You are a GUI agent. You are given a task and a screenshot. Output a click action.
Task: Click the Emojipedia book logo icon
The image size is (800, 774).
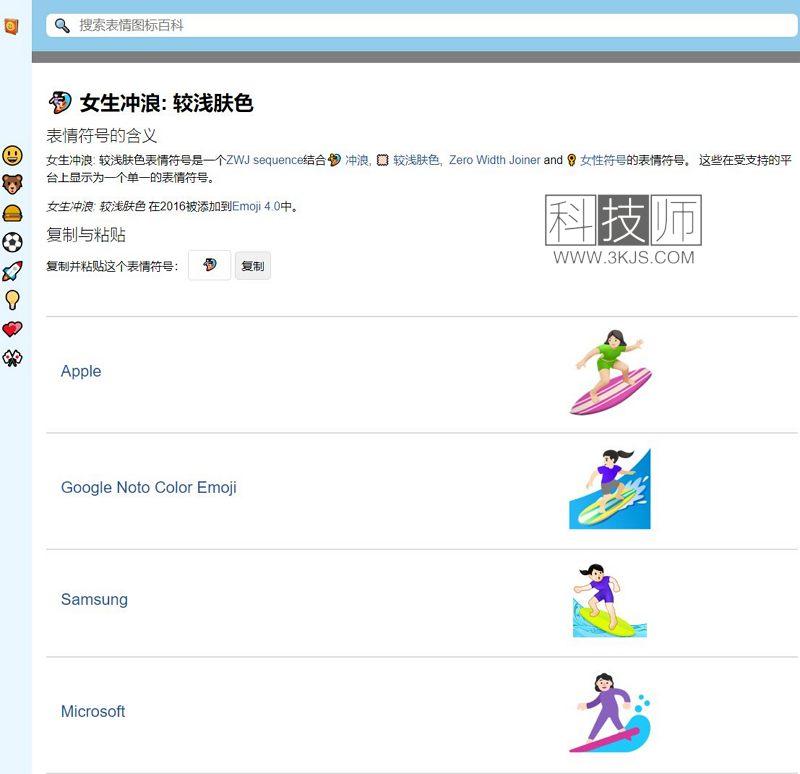[11, 26]
